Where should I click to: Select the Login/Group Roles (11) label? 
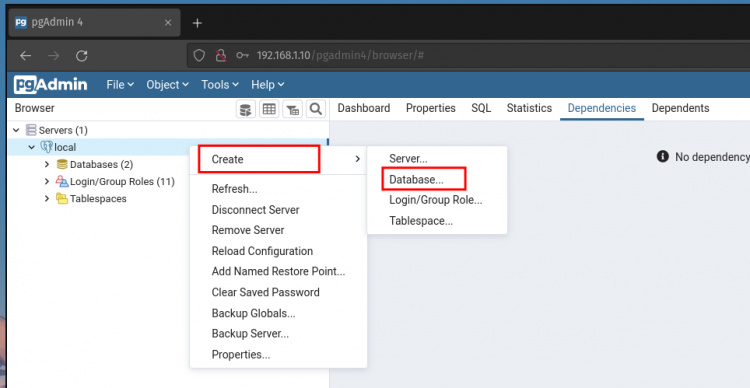[x=122, y=182]
